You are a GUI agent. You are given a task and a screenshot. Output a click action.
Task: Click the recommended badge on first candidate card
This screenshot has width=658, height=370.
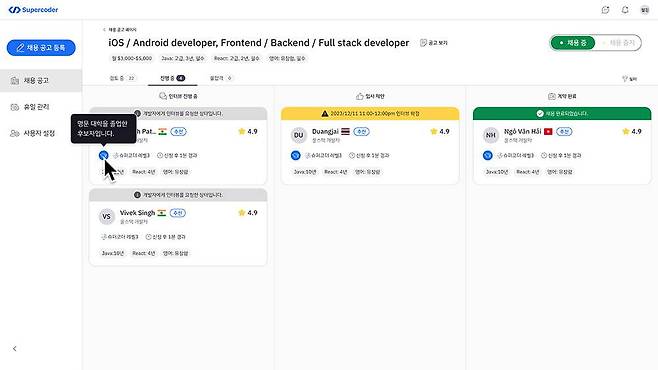[x=179, y=132]
